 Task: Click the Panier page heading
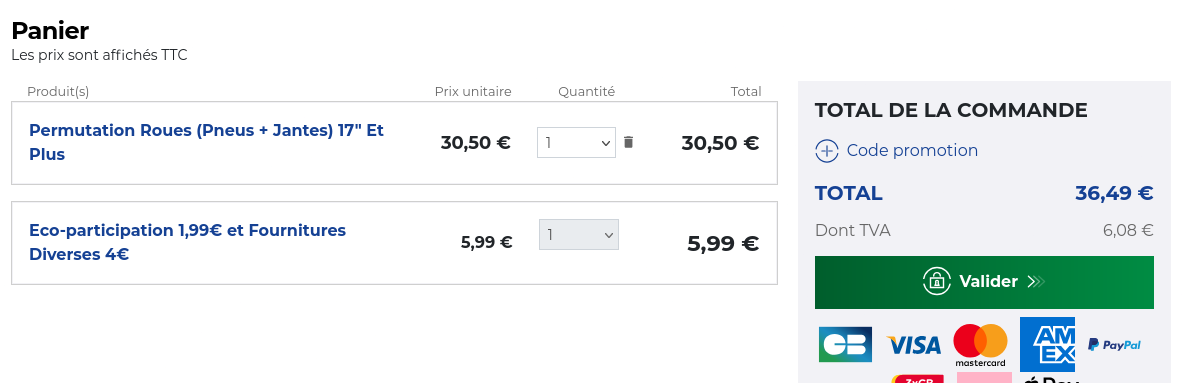click(x=50, y=30)
